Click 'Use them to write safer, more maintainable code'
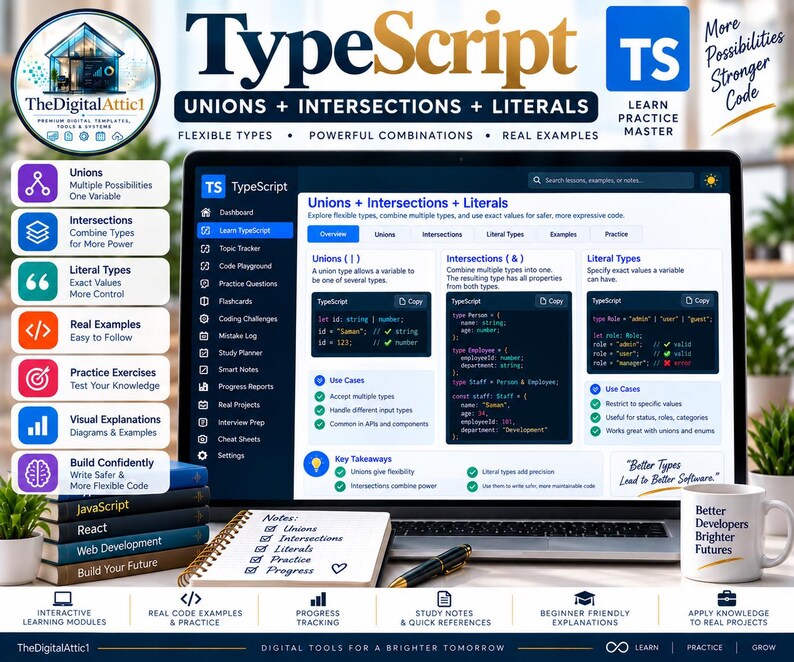The height and width of the screenshot is (662, 794). click(x=538, y=486)
